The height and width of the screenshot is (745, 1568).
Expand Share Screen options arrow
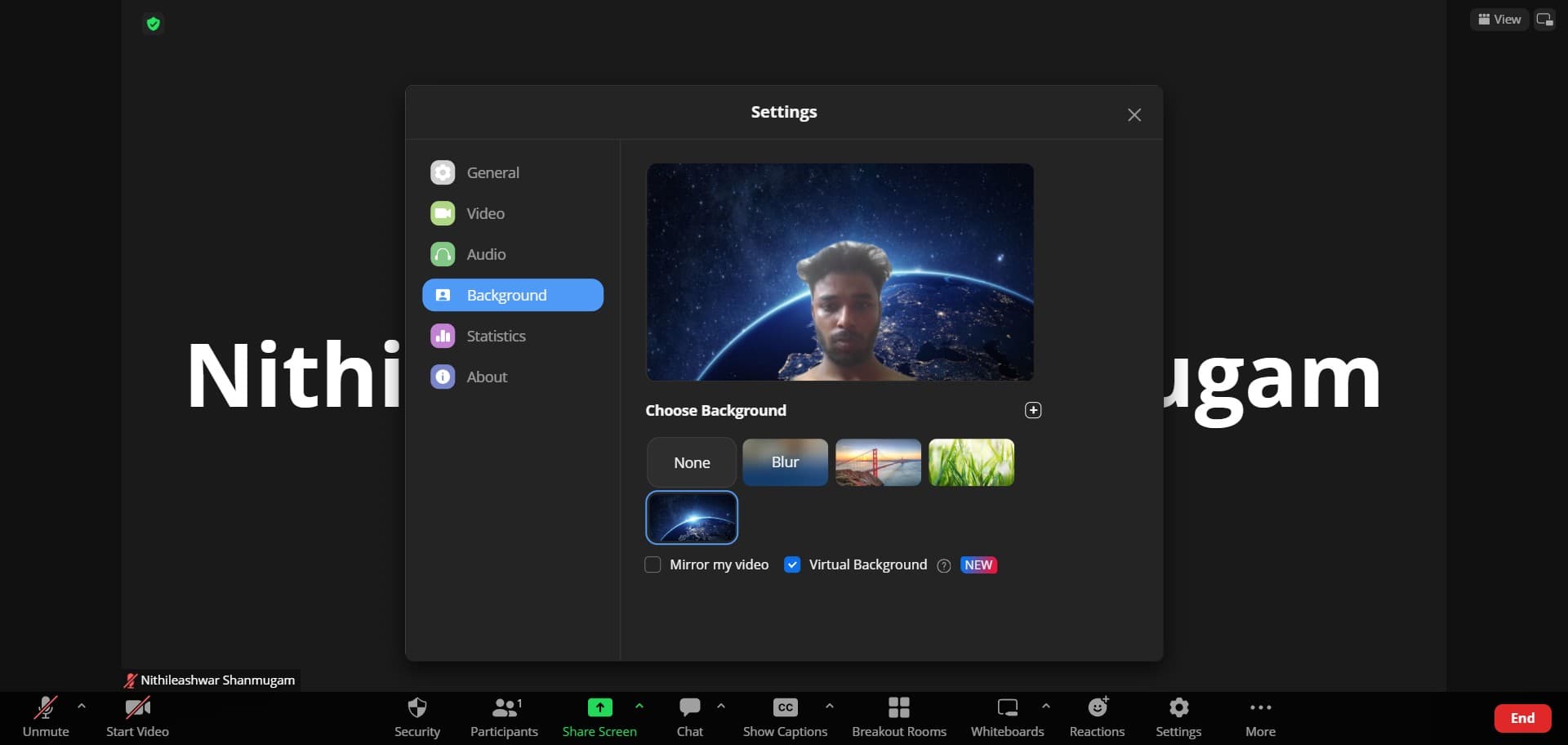coord(639,706)
